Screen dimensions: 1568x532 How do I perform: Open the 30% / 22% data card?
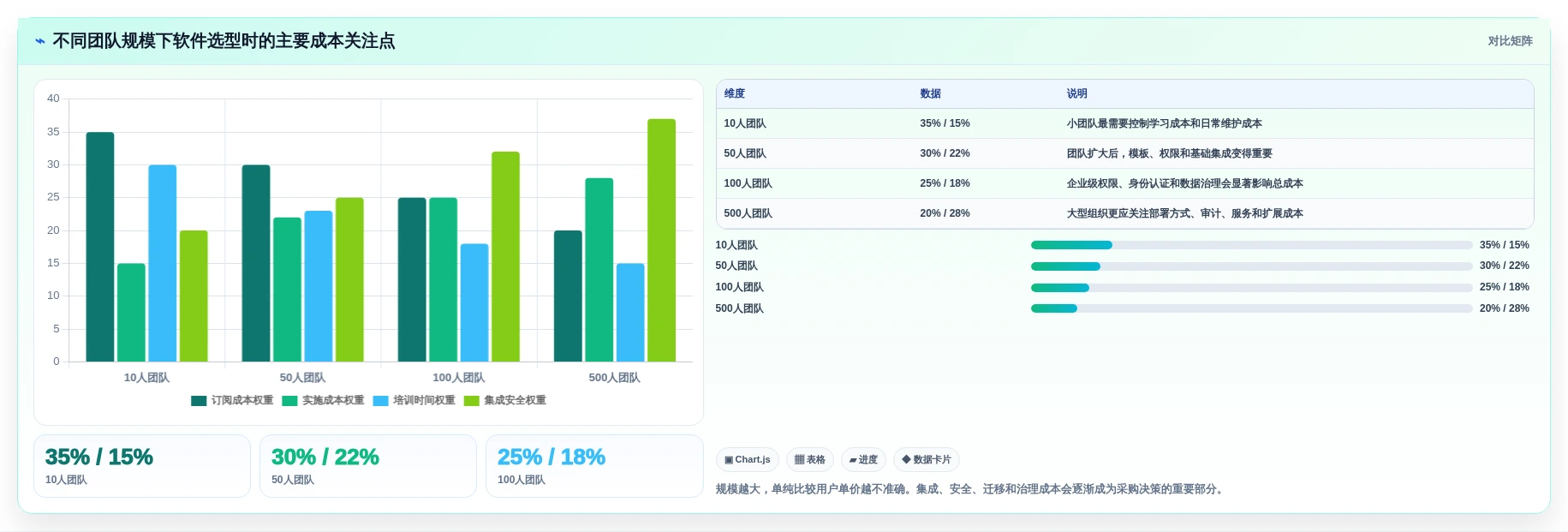tap(368, 466)
